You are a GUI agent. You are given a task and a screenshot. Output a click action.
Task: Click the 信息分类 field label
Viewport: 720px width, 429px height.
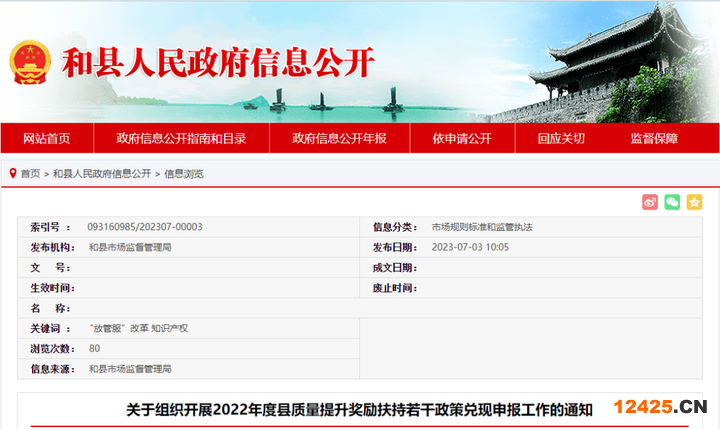coord(394,227)
